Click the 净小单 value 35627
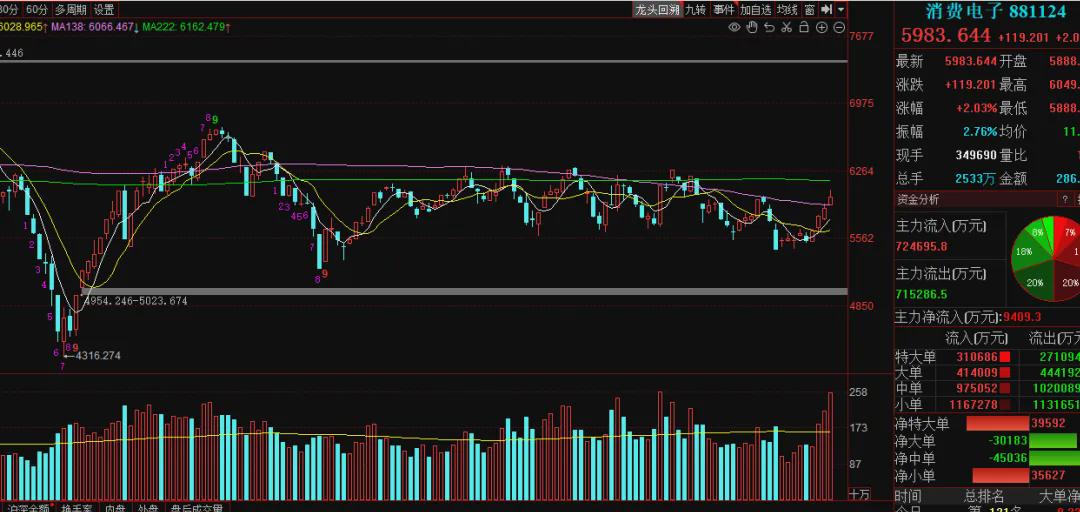The height and width of the screenshot is (512, 1080). point(1048,475)
